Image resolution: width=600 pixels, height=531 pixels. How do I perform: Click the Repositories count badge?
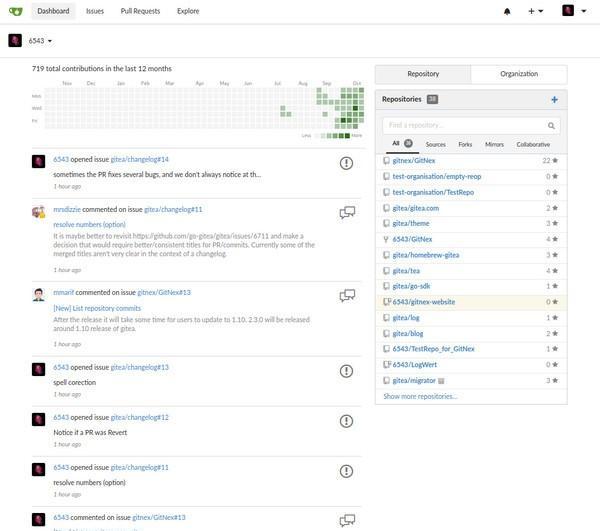coord(432,99)
